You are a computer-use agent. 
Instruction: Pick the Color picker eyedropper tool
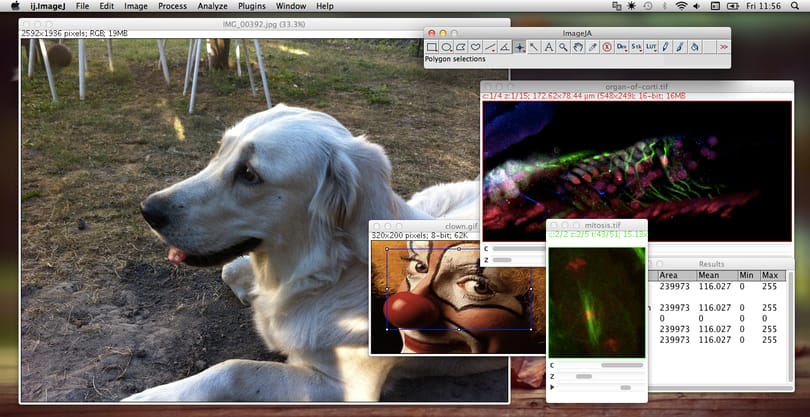[x=593, y=47]
